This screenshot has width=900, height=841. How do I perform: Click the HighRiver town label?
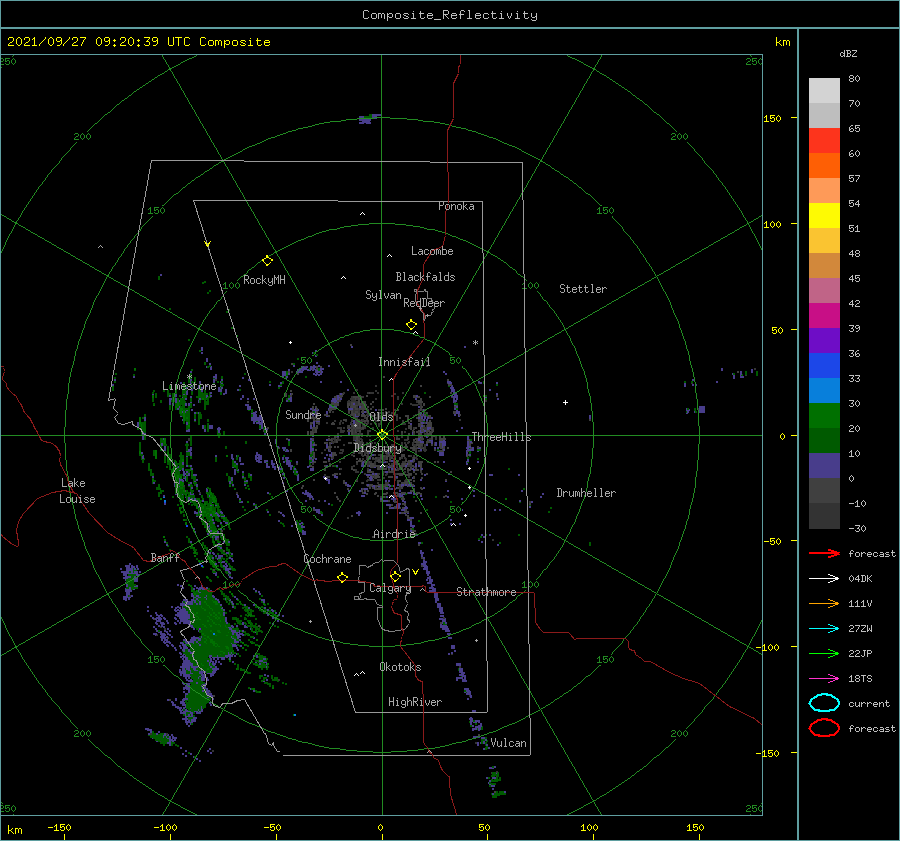click(x=415, y=702)
